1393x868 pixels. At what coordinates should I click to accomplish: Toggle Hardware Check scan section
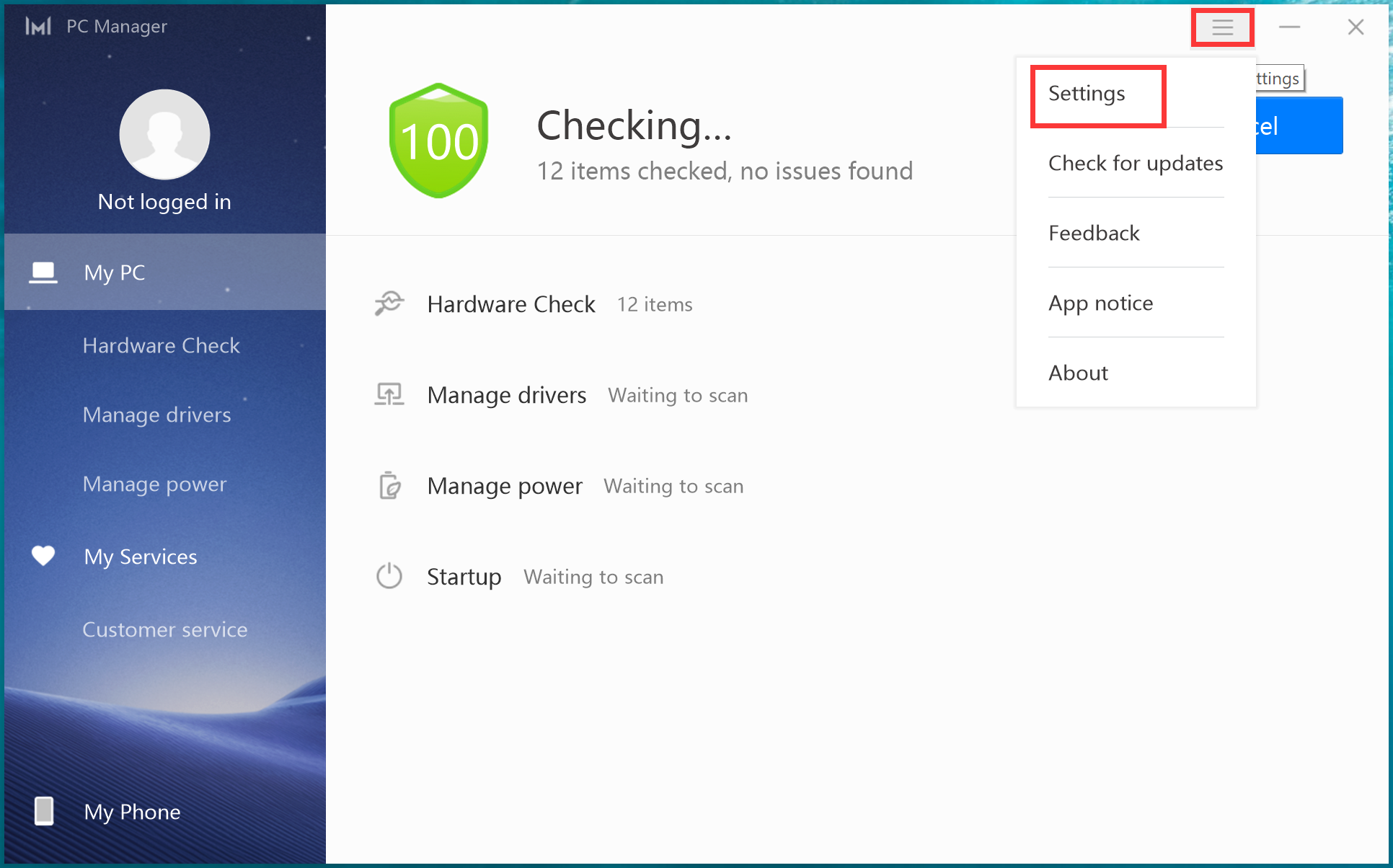tap(510, 304)
